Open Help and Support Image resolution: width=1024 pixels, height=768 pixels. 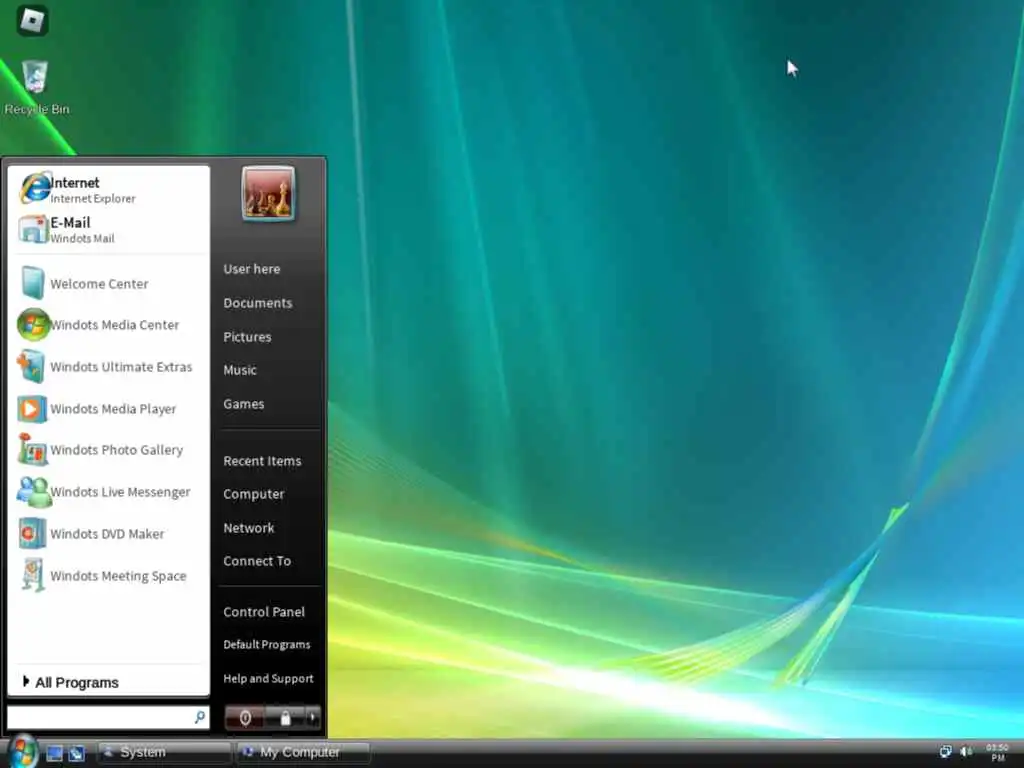tap(268, 679)
